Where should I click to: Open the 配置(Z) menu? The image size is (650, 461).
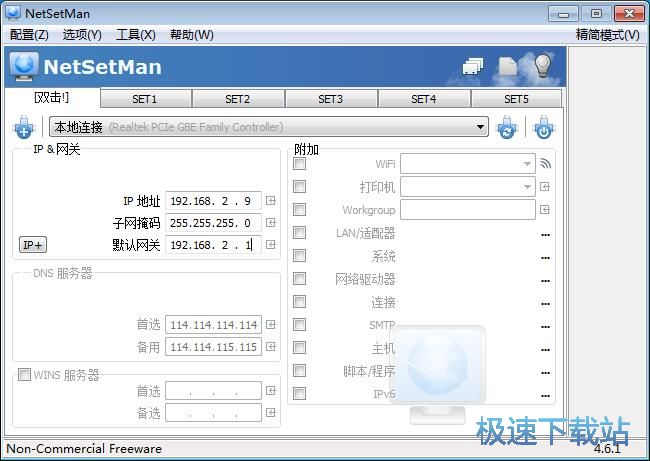29,35
